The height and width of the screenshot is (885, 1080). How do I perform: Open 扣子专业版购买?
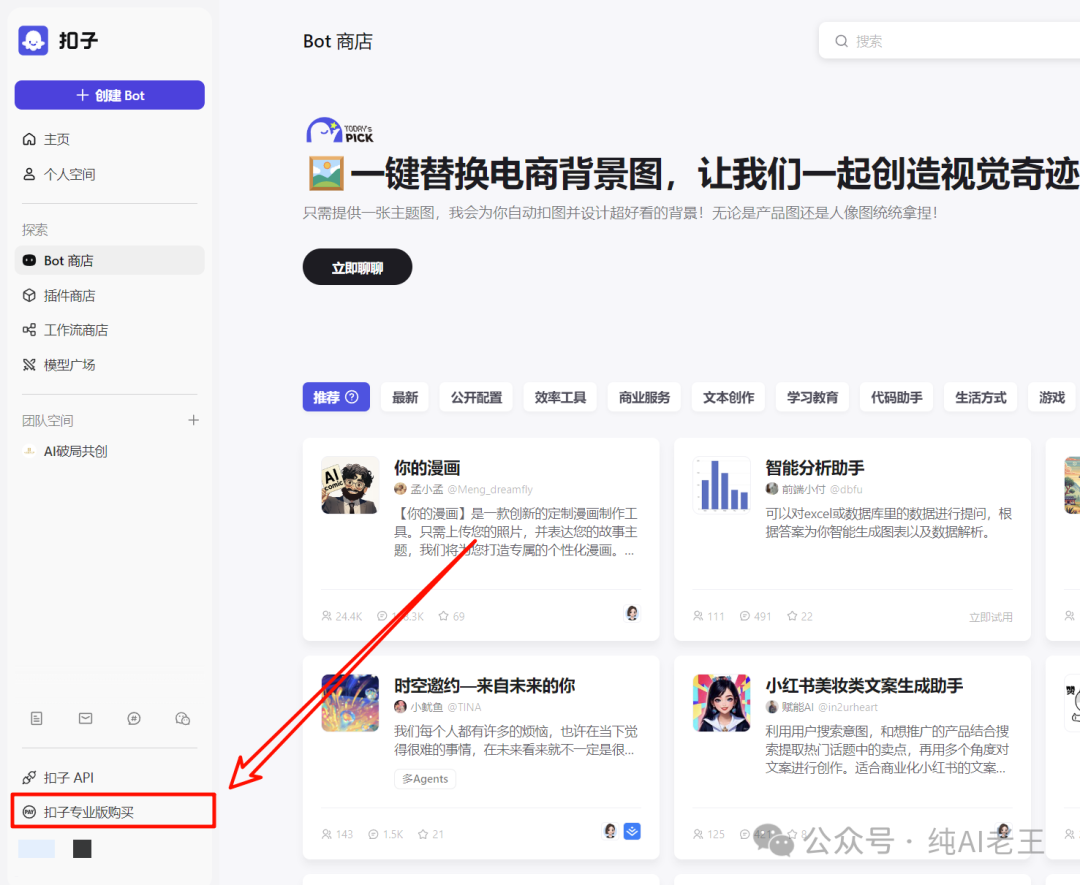click(x=113, y=812)
